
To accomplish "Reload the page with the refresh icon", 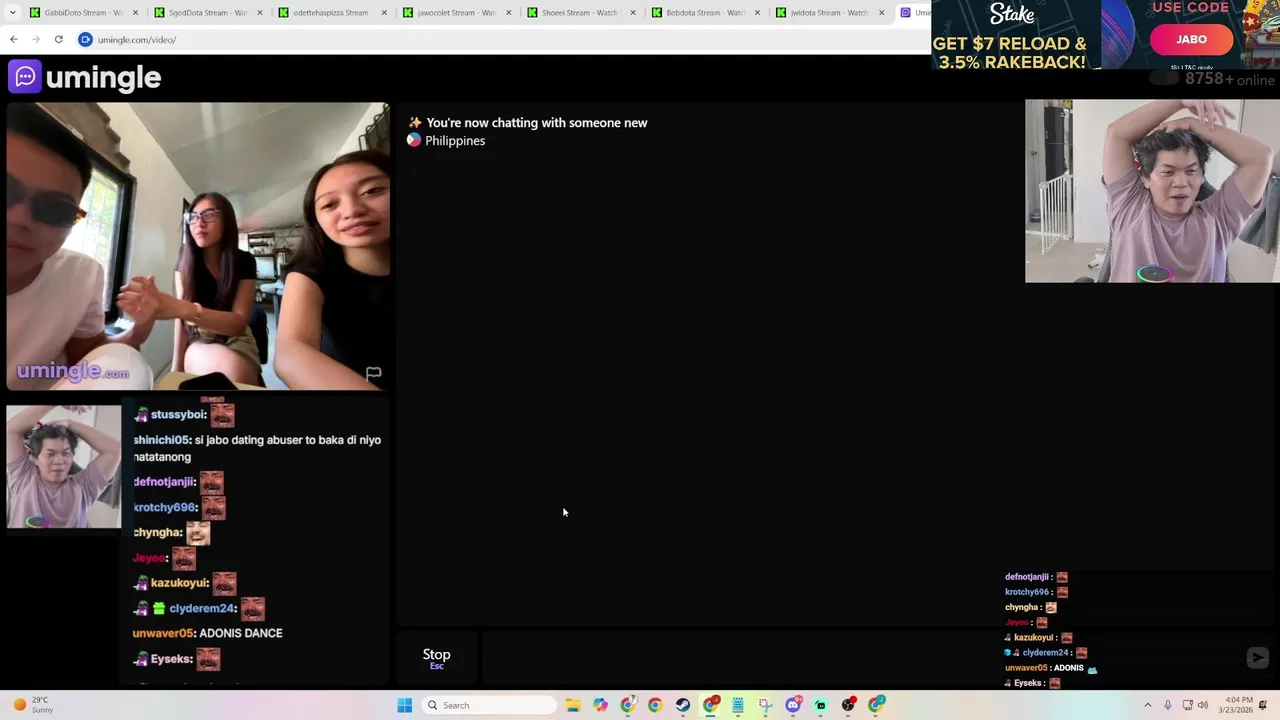I will (x=59, y=39).
